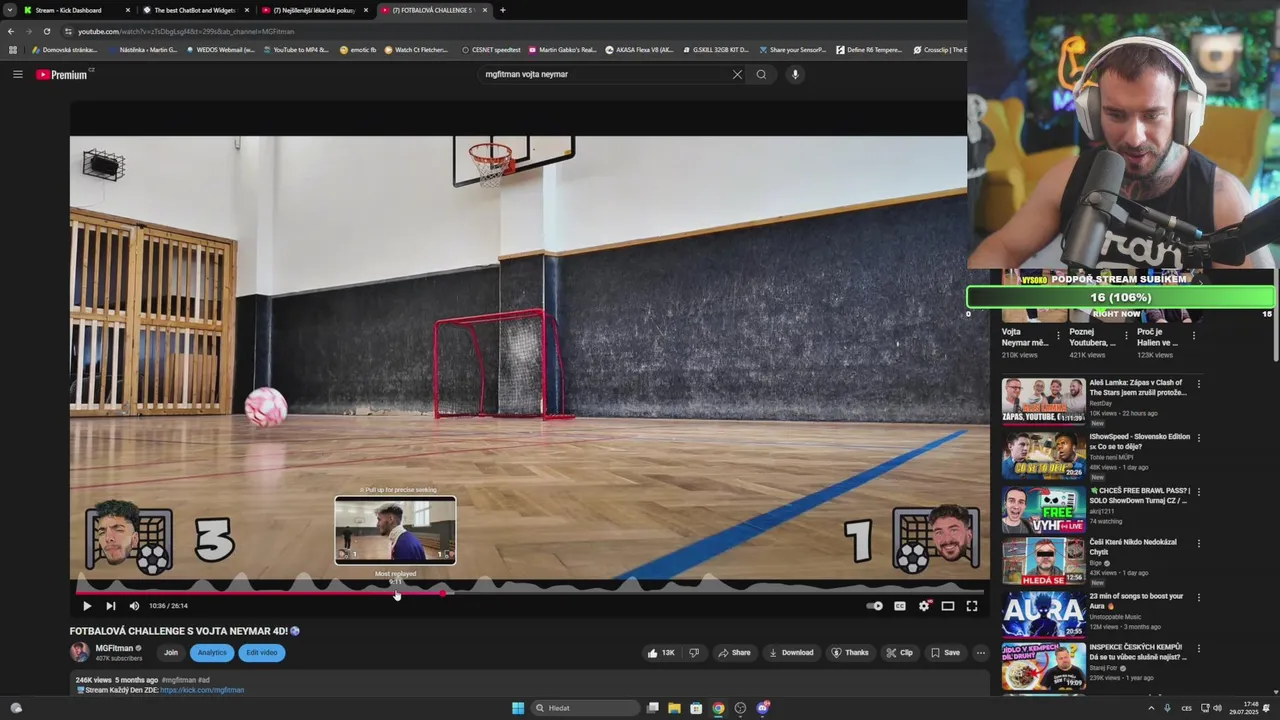This screenshot has width=1280, height=720.
Task: Switch to the Nejšílenější lékařské pokusy tab
Action: pyautogui.click(x=313, y=10)
